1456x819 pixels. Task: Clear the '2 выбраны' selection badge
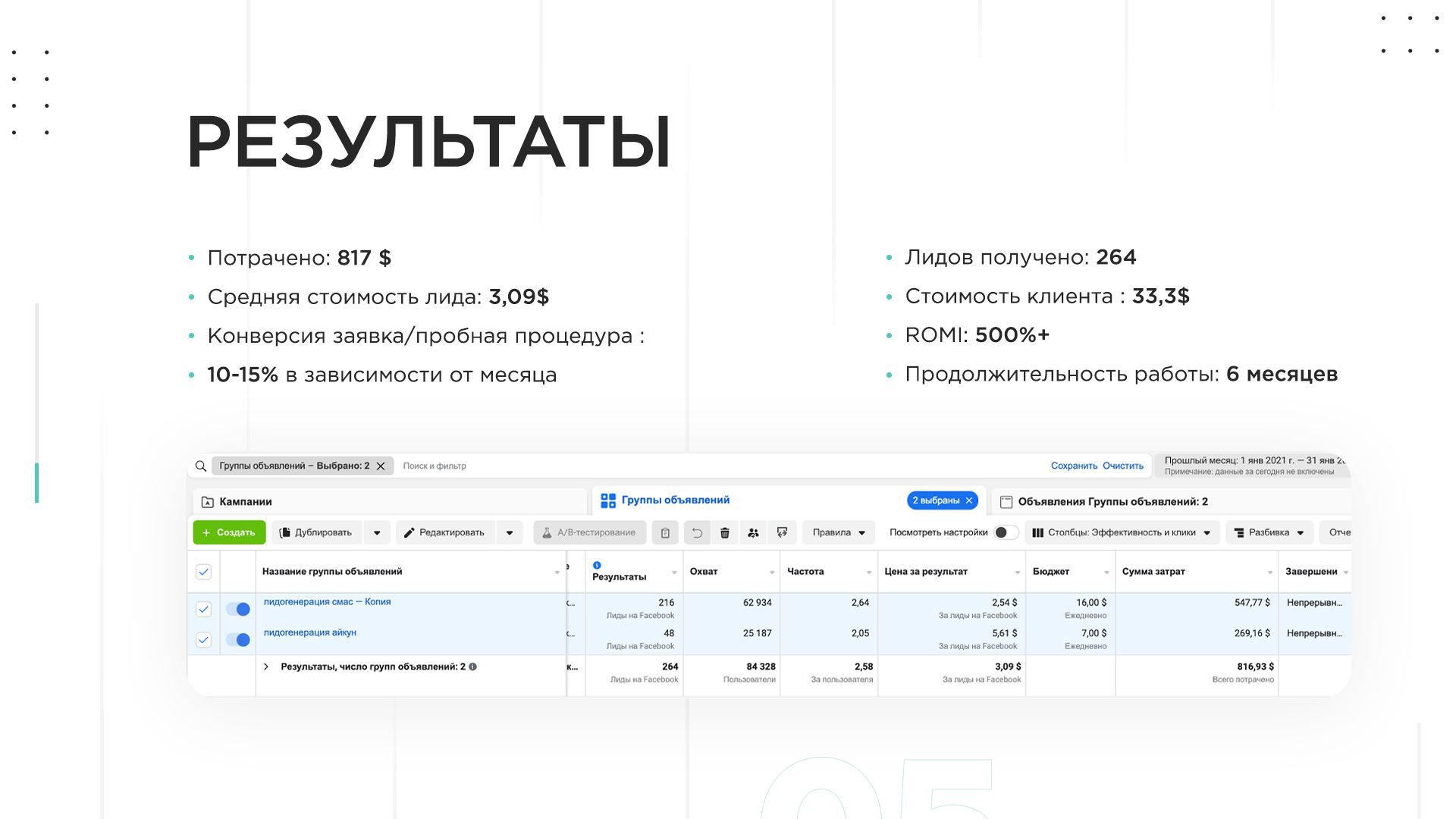968,500
